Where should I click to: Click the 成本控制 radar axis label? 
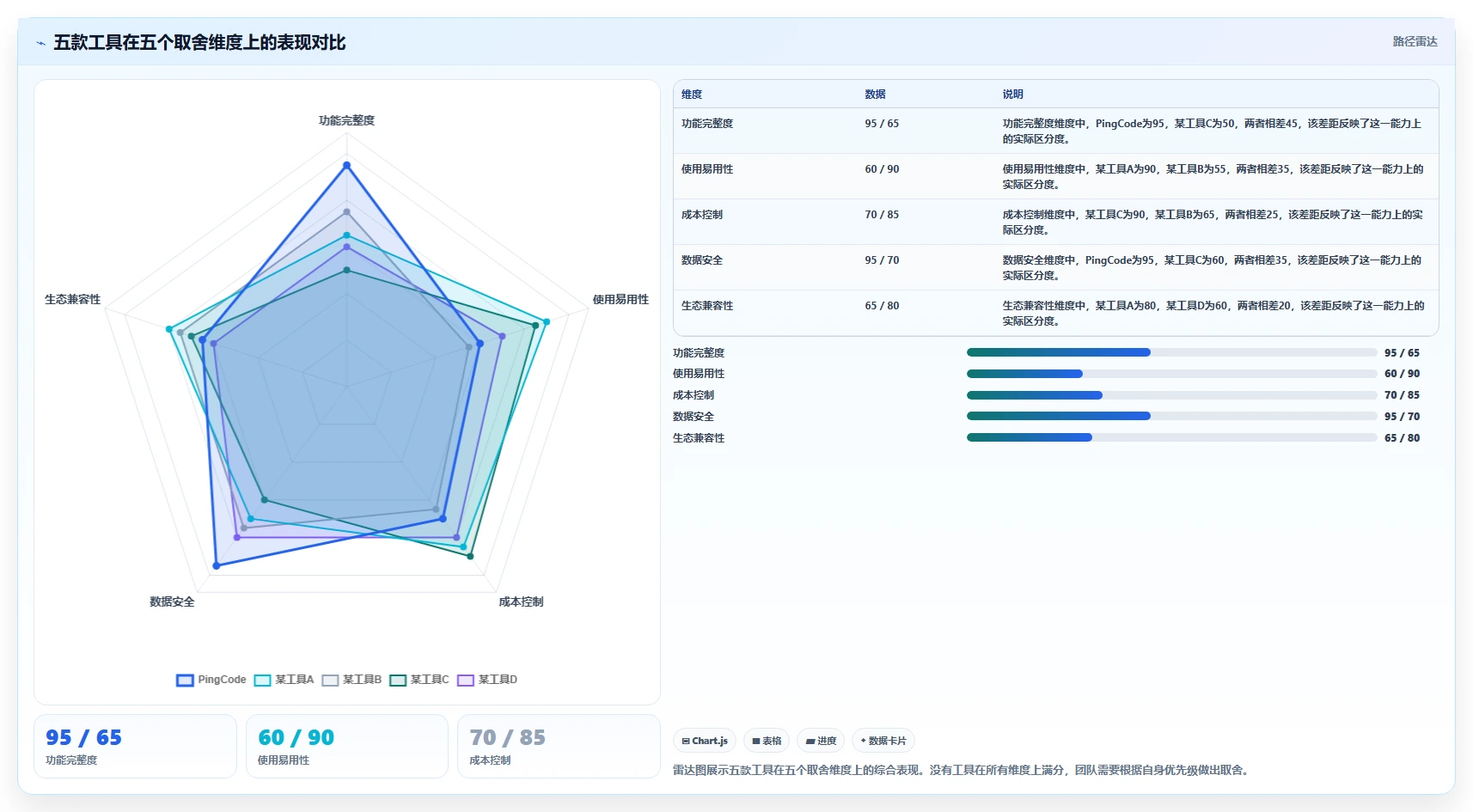(x=521, y=601)
